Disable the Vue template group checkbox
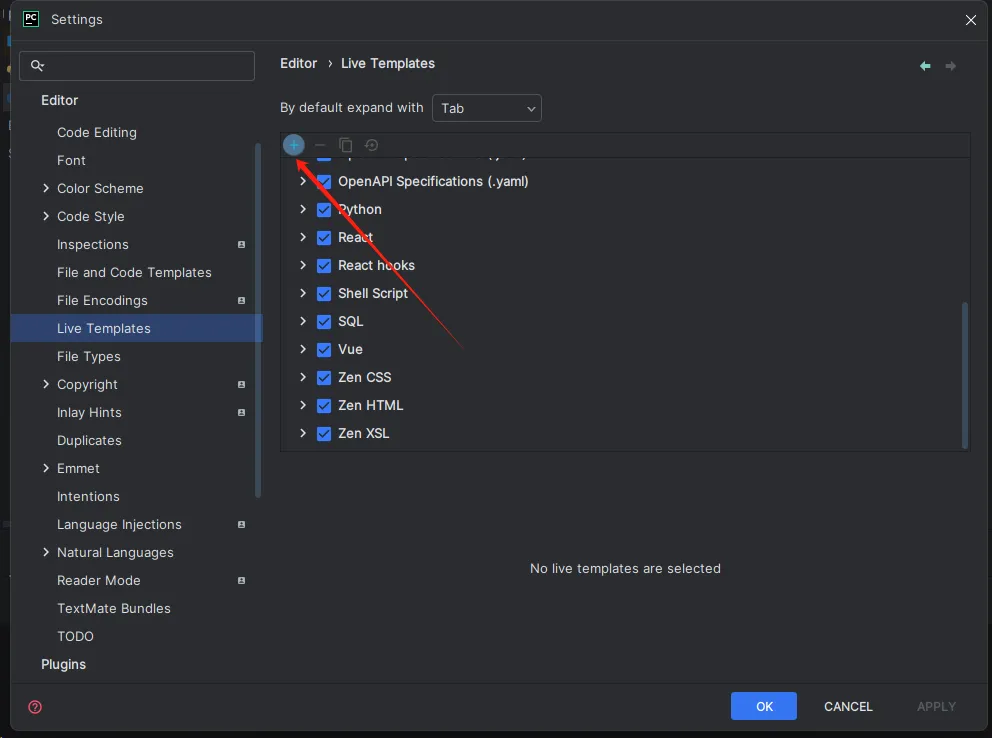This screenshot has width=992, height=738. (324, 350)
